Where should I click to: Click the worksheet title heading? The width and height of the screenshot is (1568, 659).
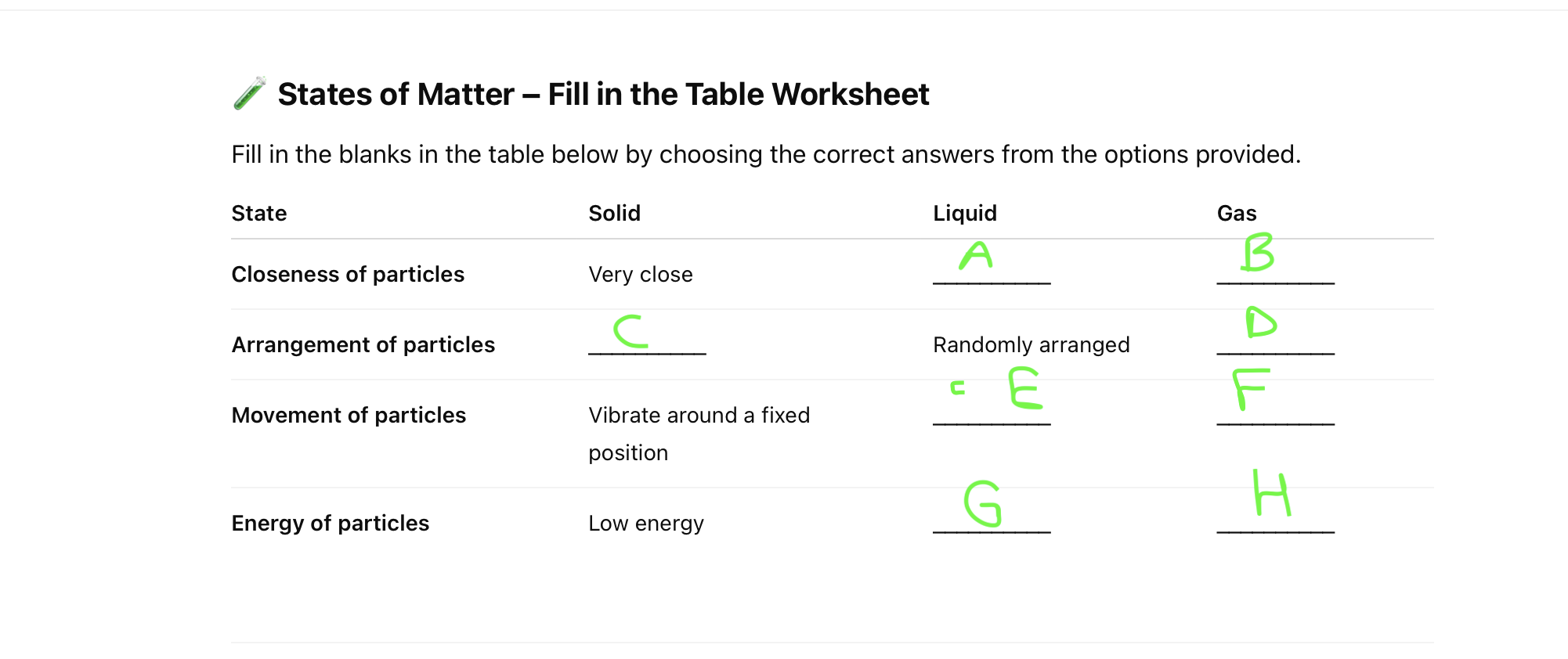(x=603, y=95)
